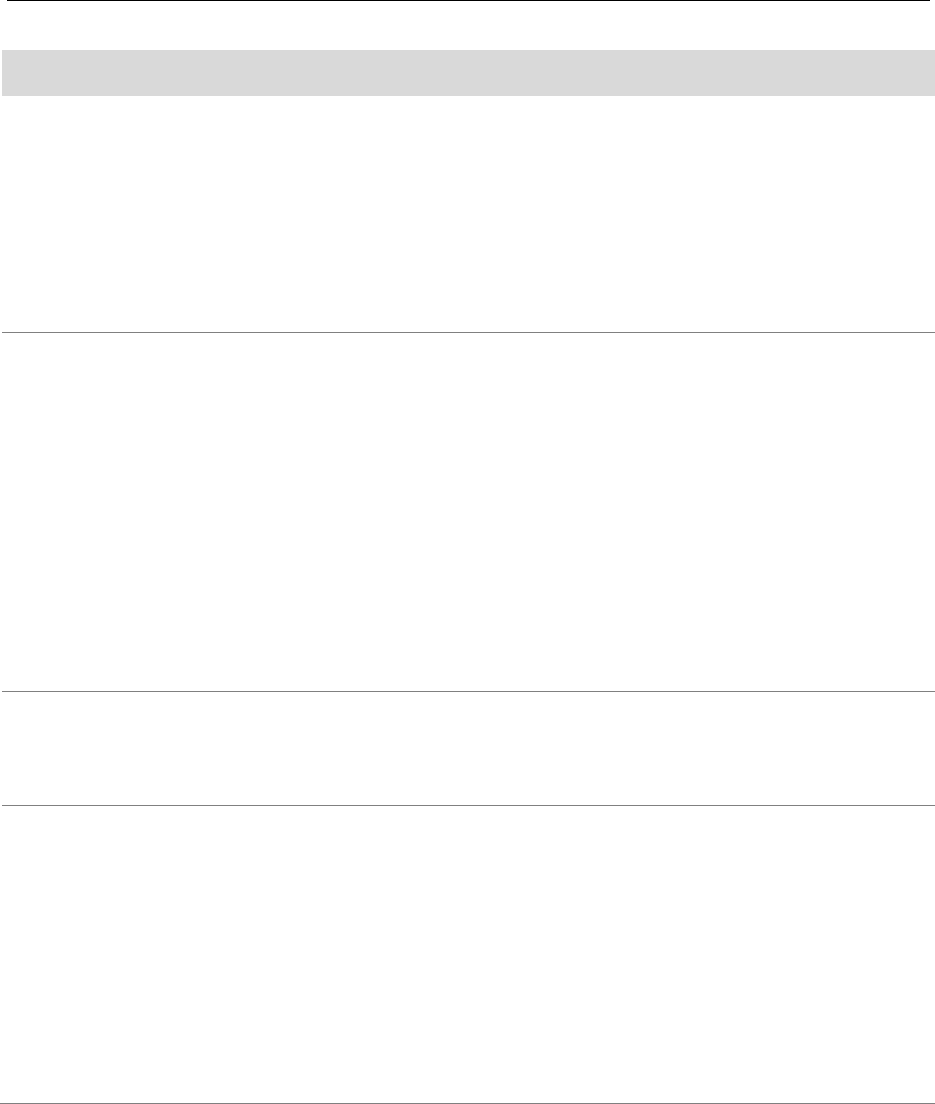Click the left edge of the shortest row
The width and height of the screenshot is (935, 1104).
6,748
